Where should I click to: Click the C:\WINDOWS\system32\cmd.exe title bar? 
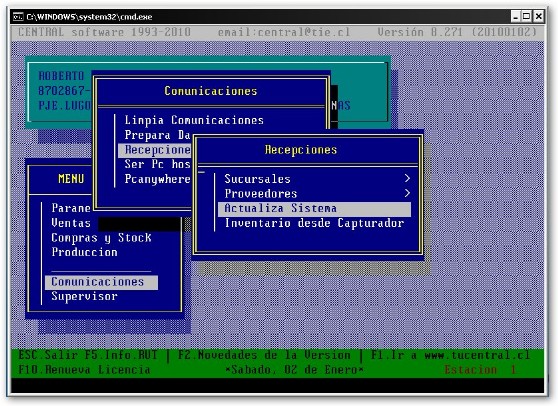coord(89,17)
